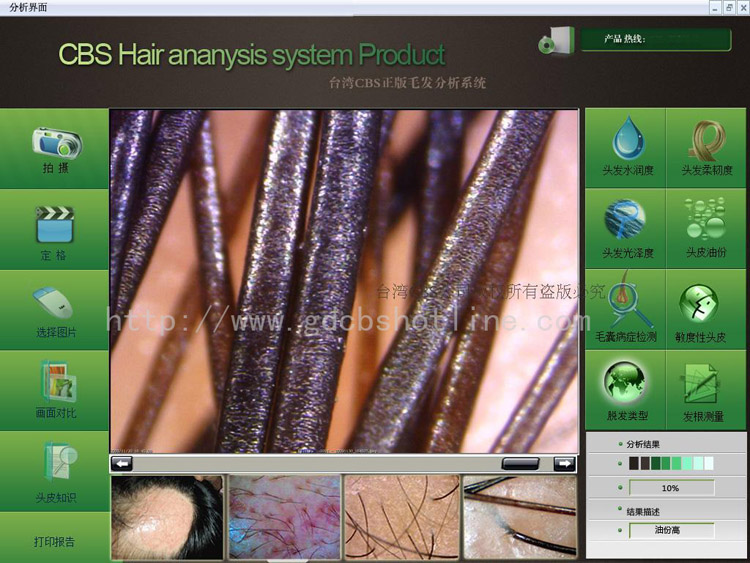Restore down the 分析界面 window

tap(729, 8)
